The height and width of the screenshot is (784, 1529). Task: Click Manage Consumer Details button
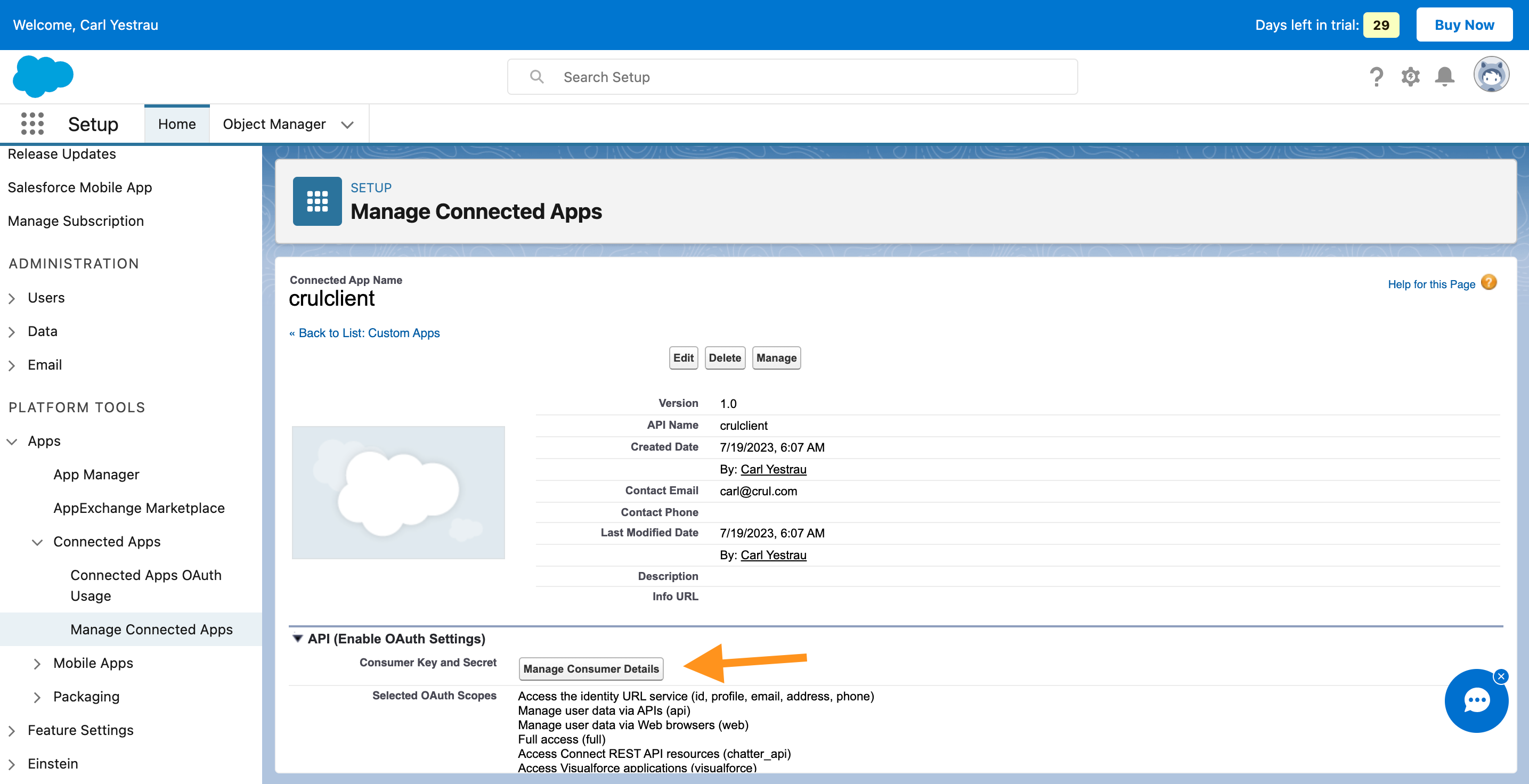[x=591, y=668]
